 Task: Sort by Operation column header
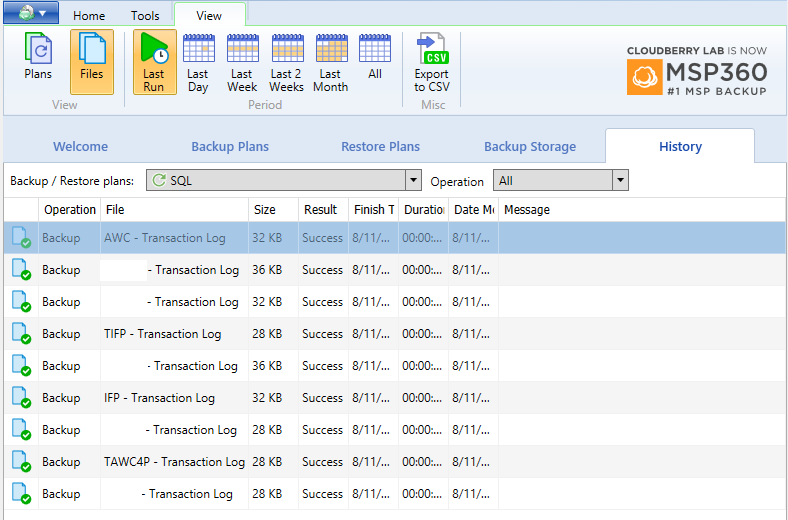[69, 210]
